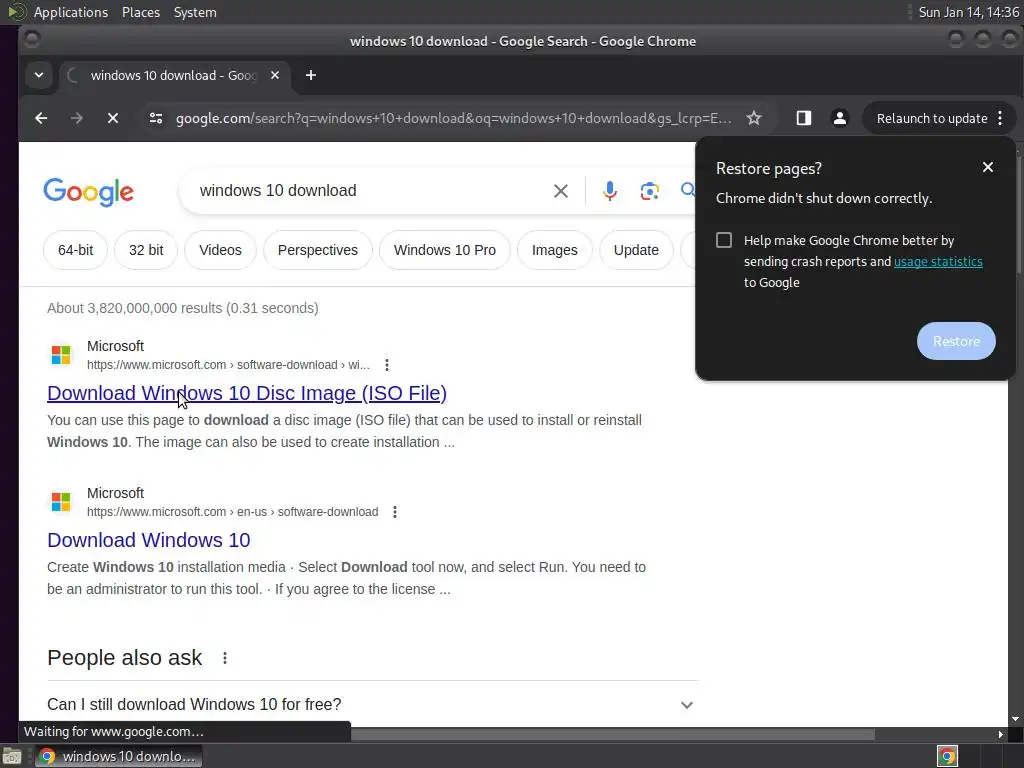Open the System menu
The width and height of the screenshot is (1024, 768).
pos(195,12)
